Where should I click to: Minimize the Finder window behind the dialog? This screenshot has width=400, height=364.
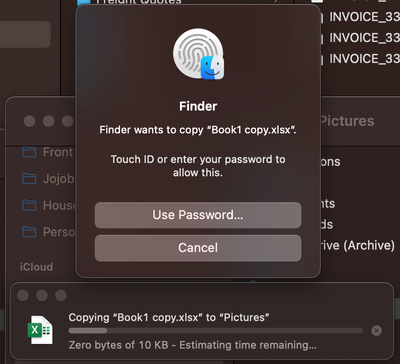click(x=49, y=121)
